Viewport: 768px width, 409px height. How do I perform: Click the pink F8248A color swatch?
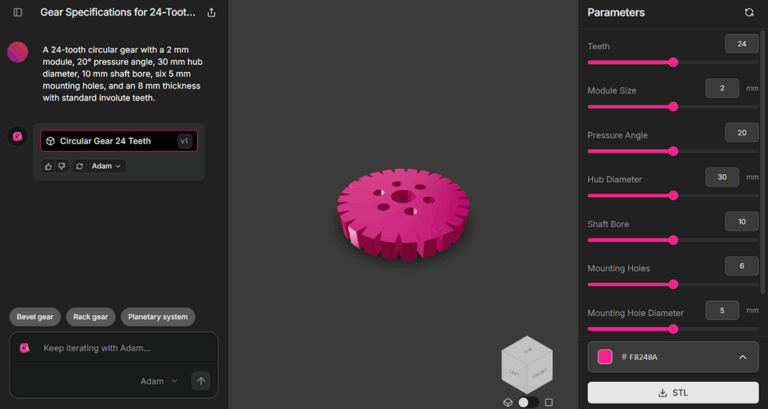tap(605, 357)
